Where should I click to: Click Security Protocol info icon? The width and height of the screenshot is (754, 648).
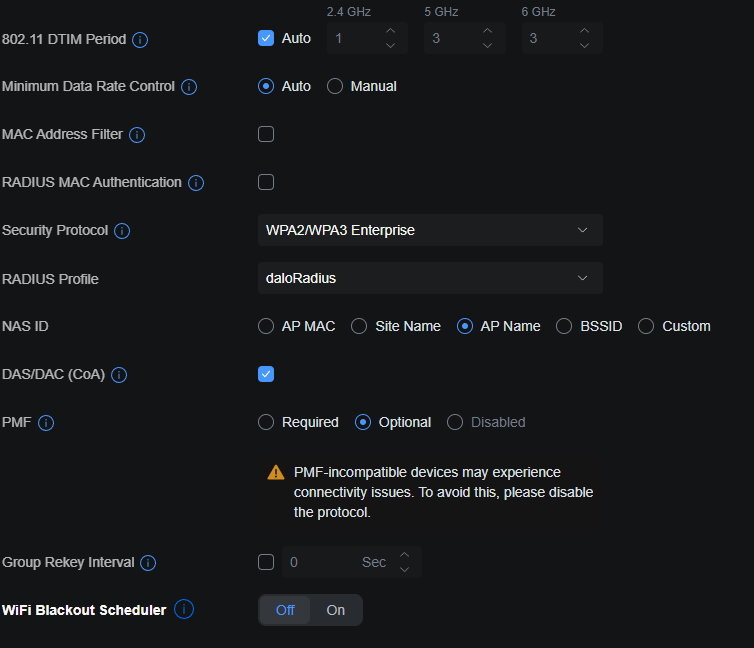122,231
